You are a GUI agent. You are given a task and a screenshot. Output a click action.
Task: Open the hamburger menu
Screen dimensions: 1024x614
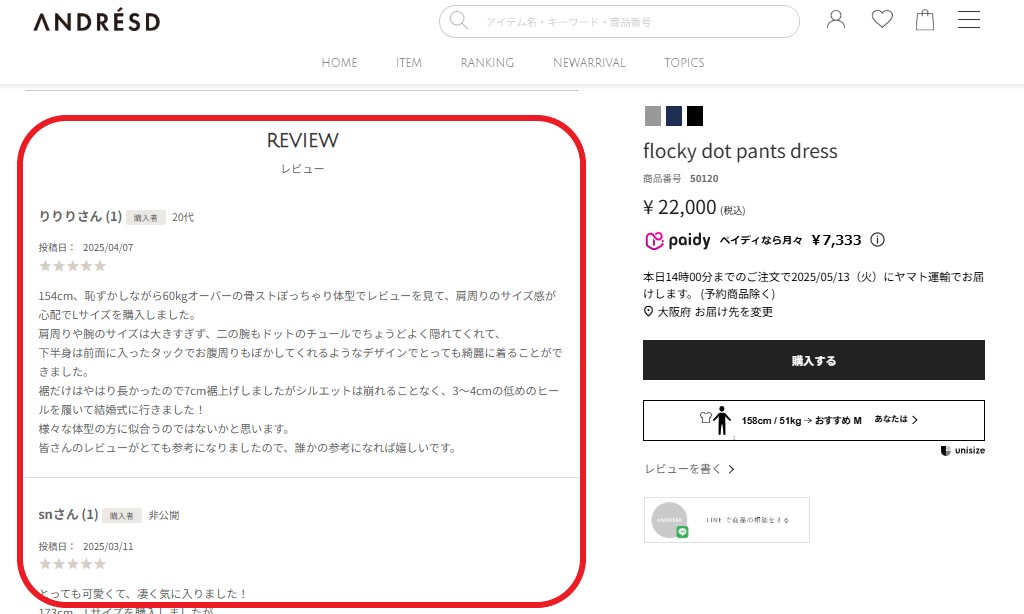tap(968, 19)
